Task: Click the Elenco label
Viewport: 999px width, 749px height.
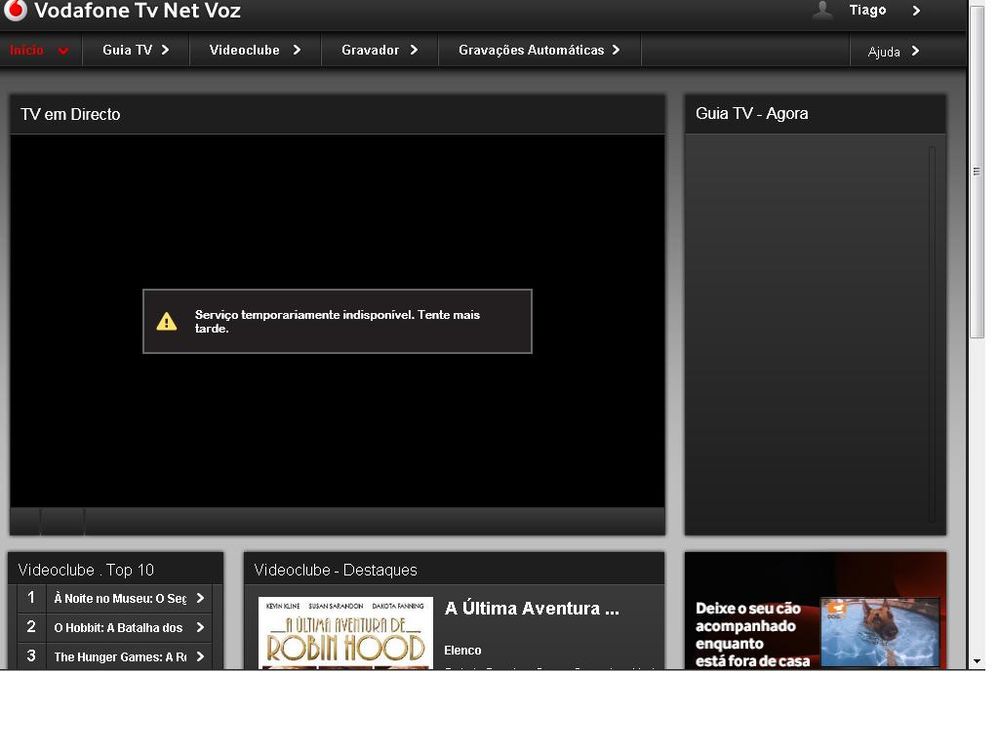Action: pos(462,650)
